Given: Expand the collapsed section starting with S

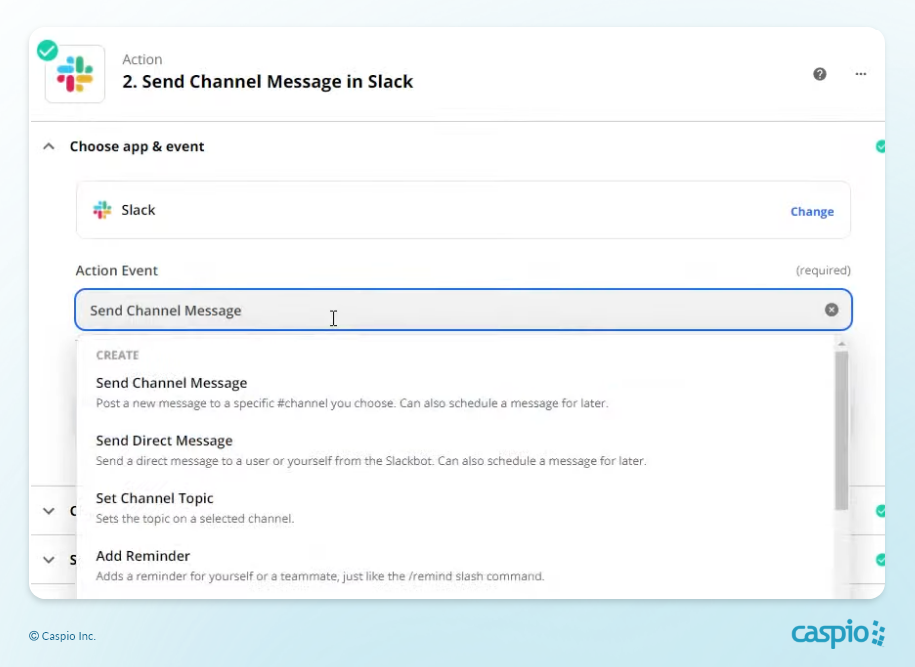Looking at the screenshot, I should [x=49, y=560].
